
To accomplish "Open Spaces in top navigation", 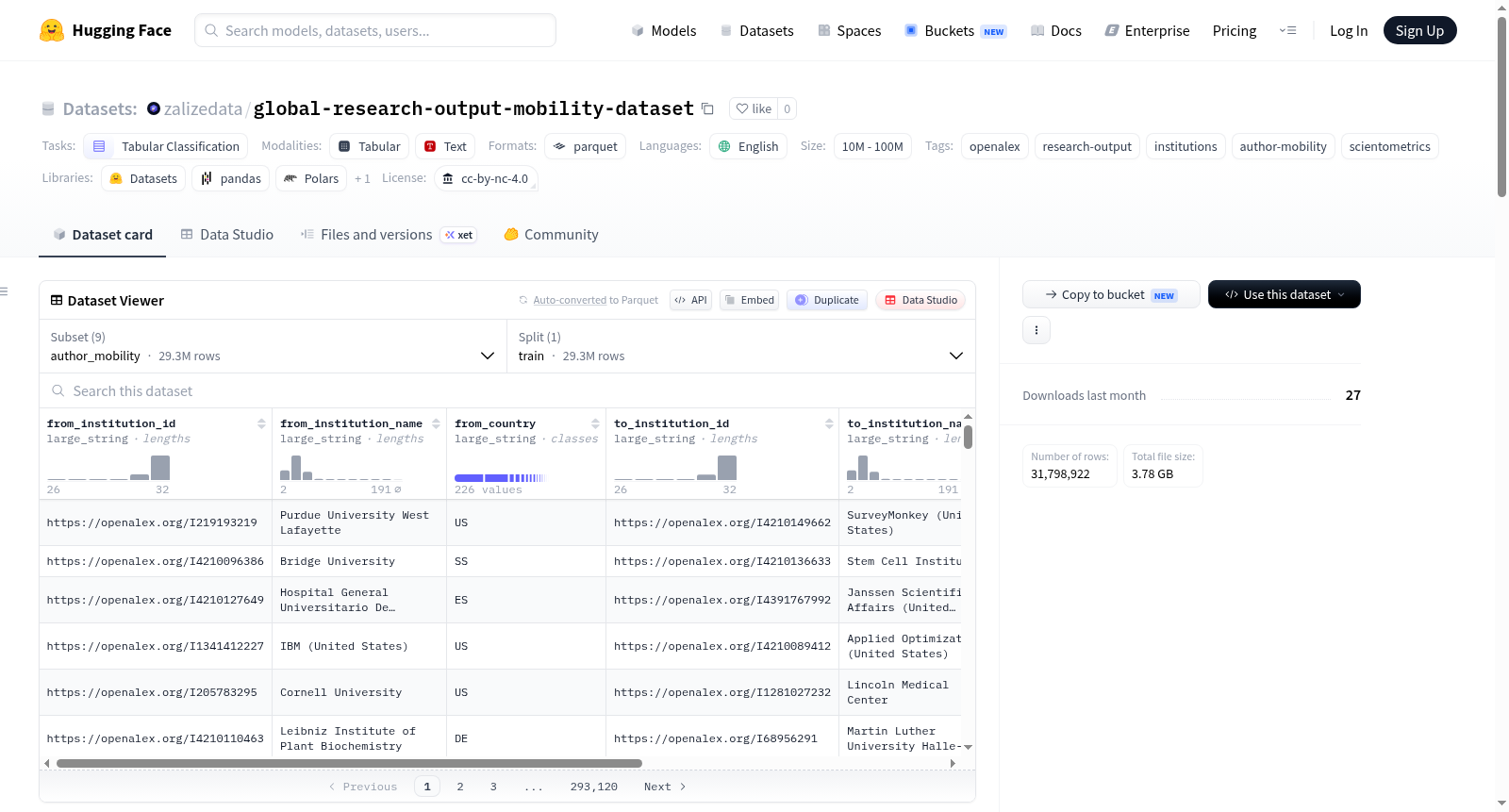I will click(850, 30).
